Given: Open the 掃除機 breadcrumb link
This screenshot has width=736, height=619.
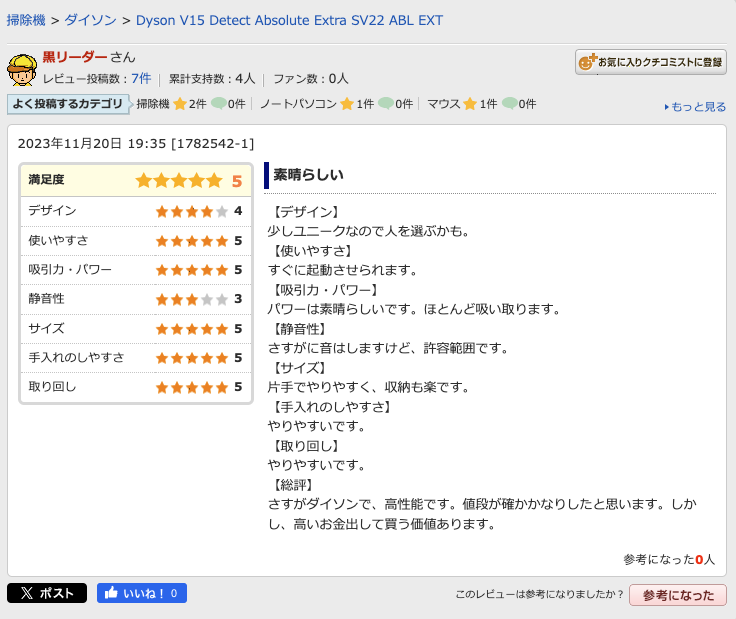Looking at the screenshot, I should 26,20.
